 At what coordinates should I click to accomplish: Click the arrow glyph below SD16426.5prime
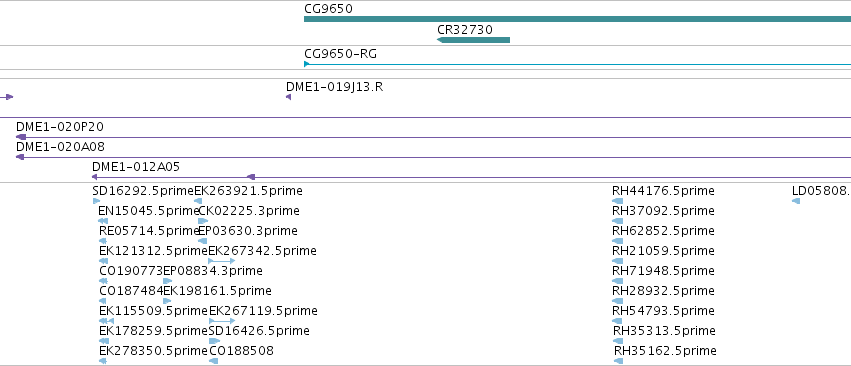[x=214, y=341]
